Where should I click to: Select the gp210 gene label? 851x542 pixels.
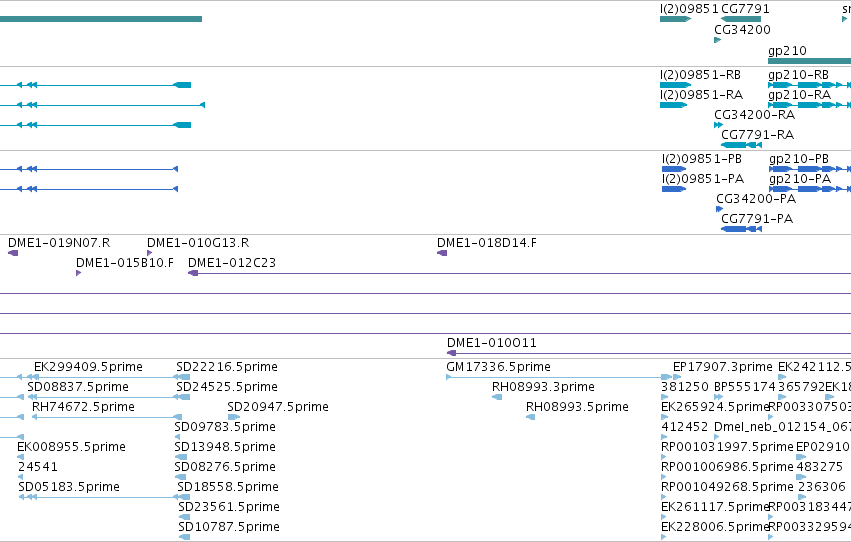(x=787, y=50)
